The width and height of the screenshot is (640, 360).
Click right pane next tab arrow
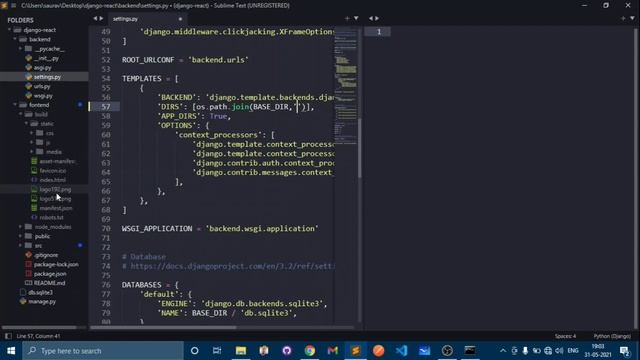click(377, 18)
